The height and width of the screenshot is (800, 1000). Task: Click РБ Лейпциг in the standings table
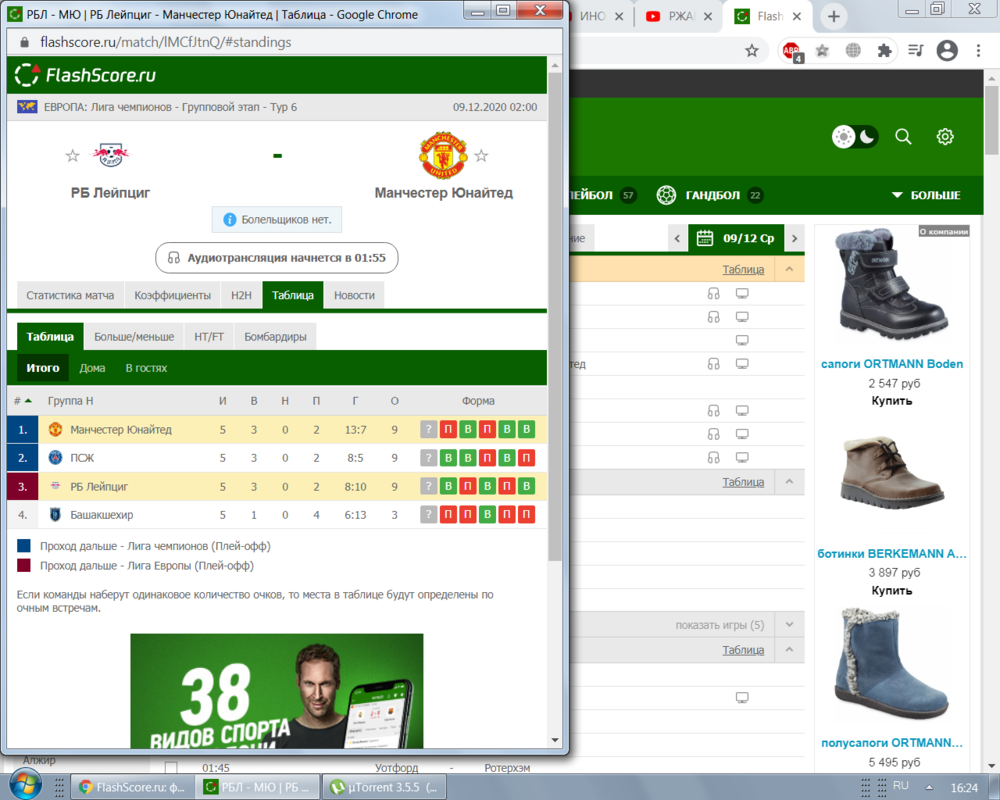coord(99,486)
